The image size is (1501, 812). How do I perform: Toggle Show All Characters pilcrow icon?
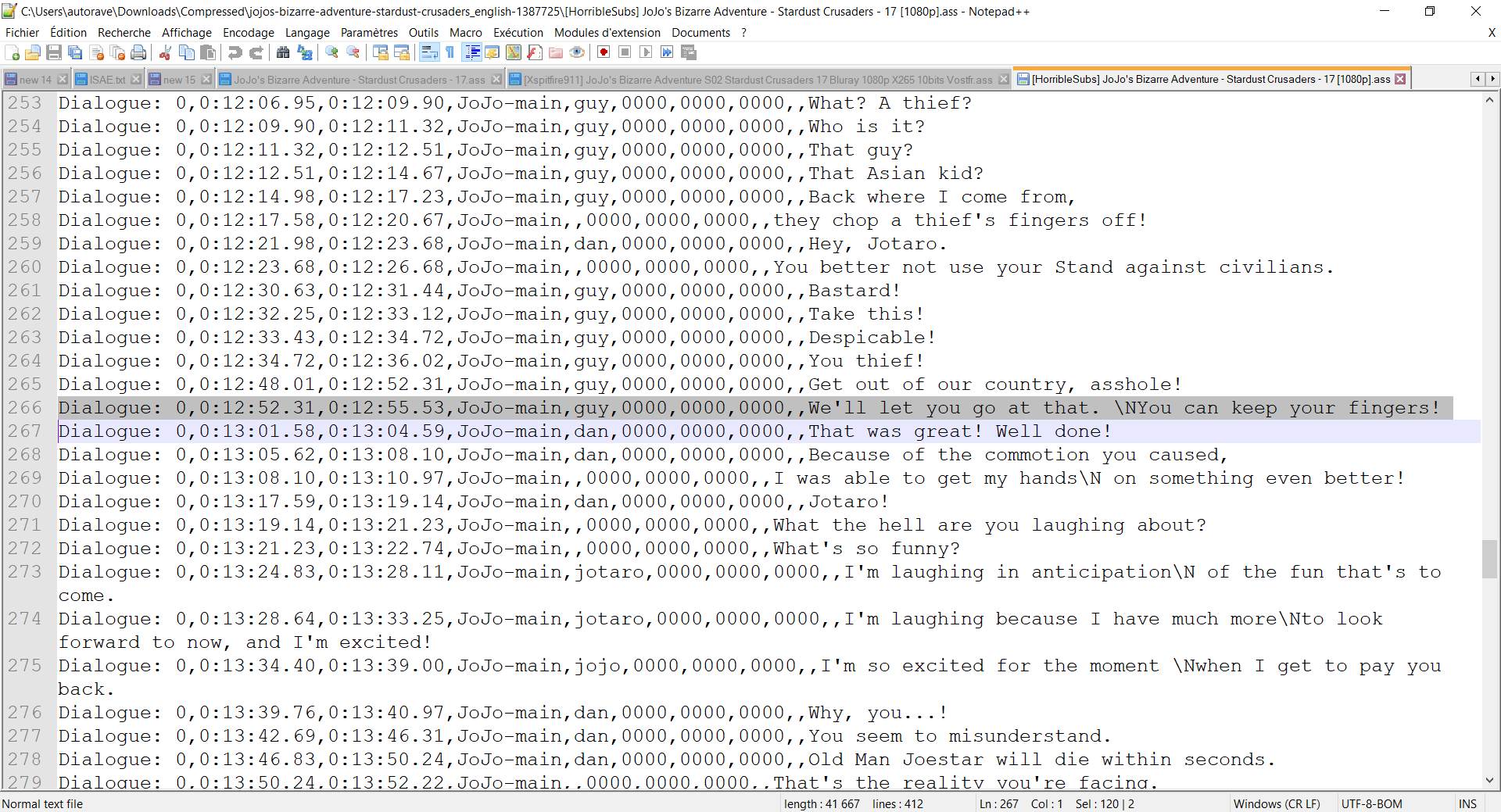[x=450, y=52]
